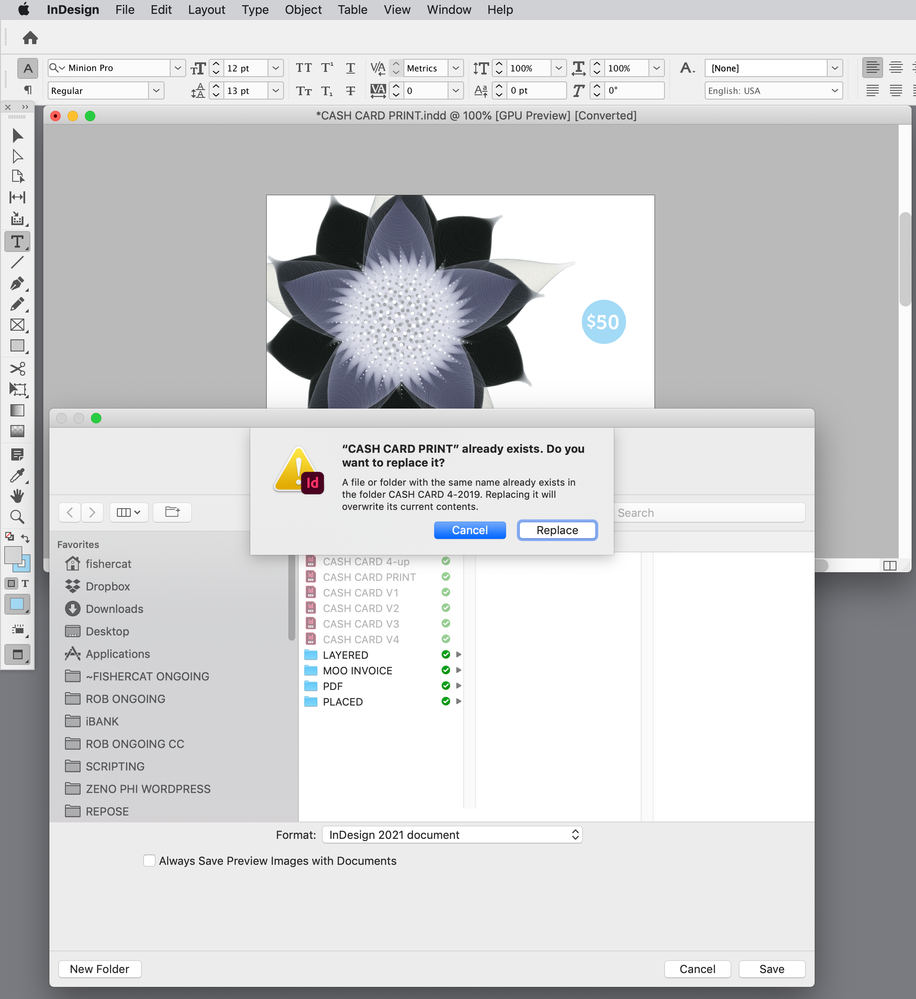Toggle Superscript formatting
916x999 pixels.
pyautogui.click(x=327, y=68)
